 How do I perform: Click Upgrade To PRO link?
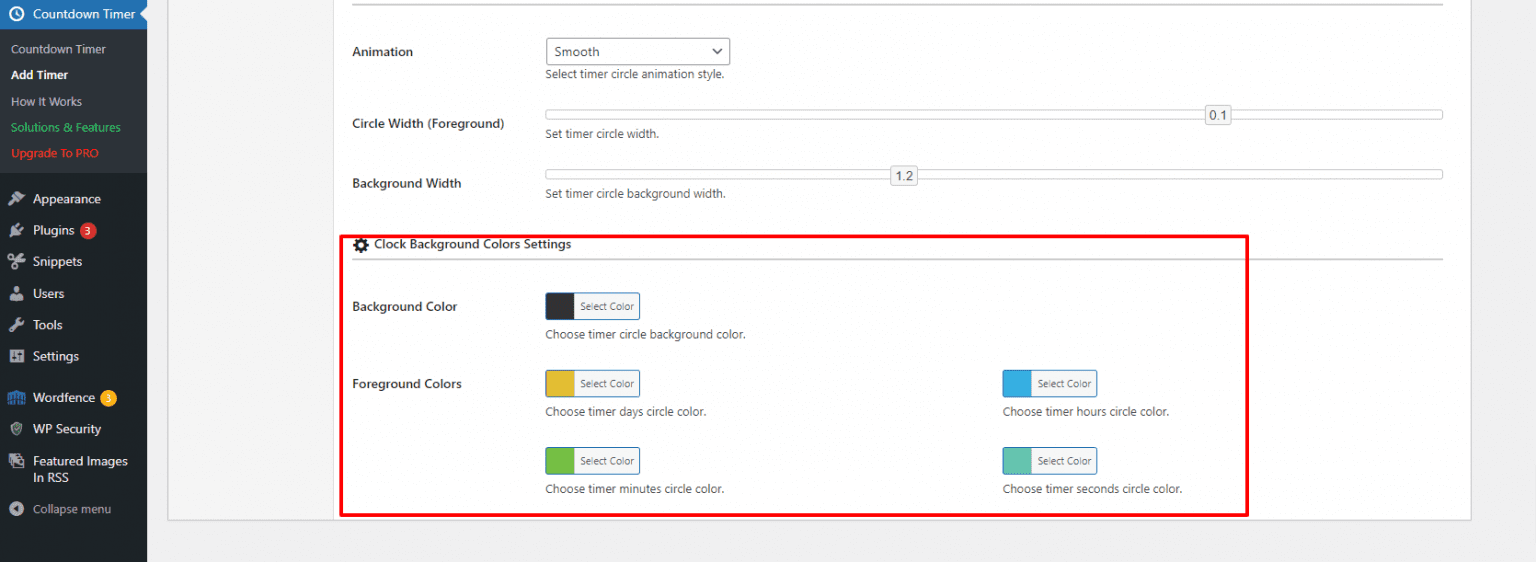point(54,153)
